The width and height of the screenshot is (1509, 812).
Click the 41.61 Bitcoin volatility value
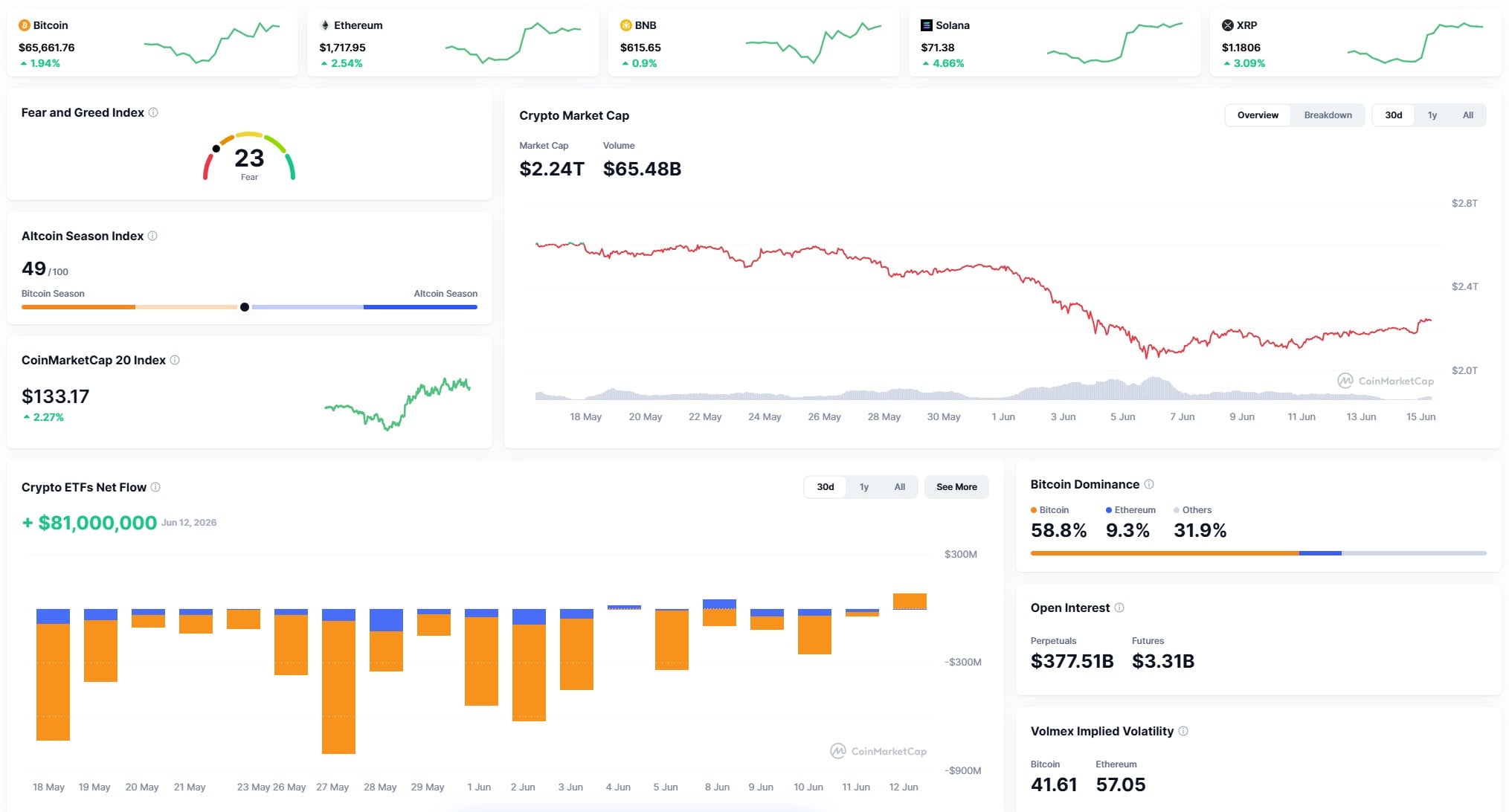(1054, 784)
